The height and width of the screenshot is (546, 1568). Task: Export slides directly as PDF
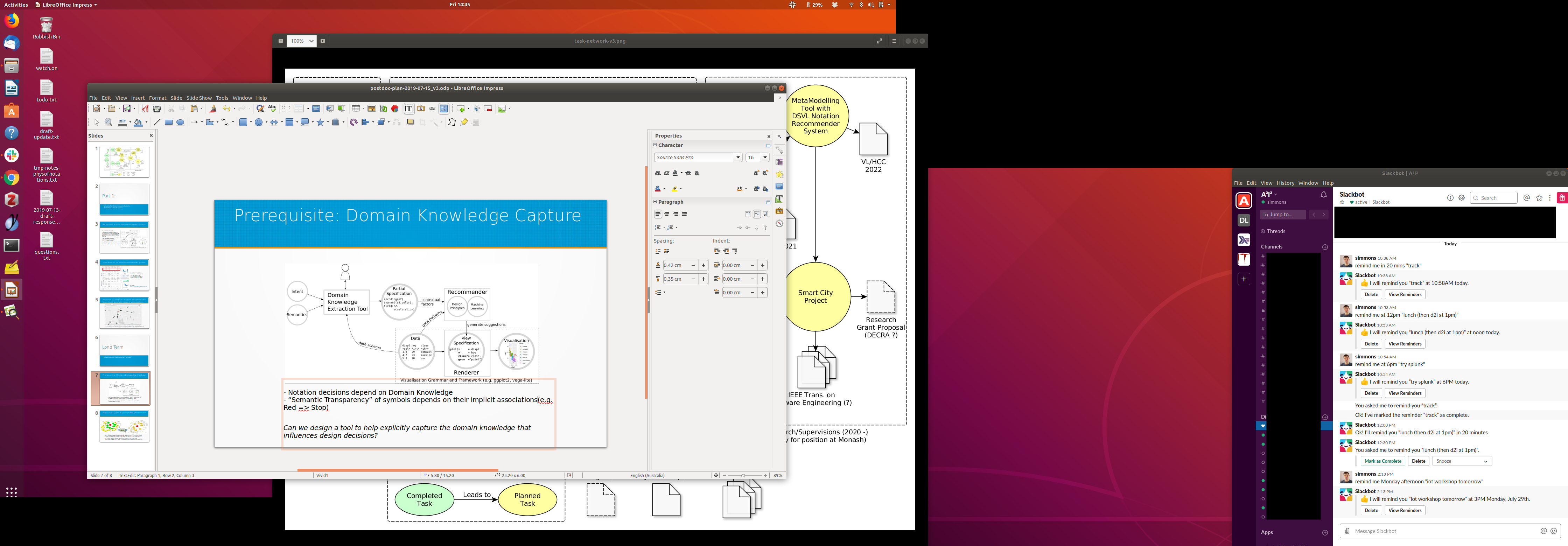click(145, 108)
